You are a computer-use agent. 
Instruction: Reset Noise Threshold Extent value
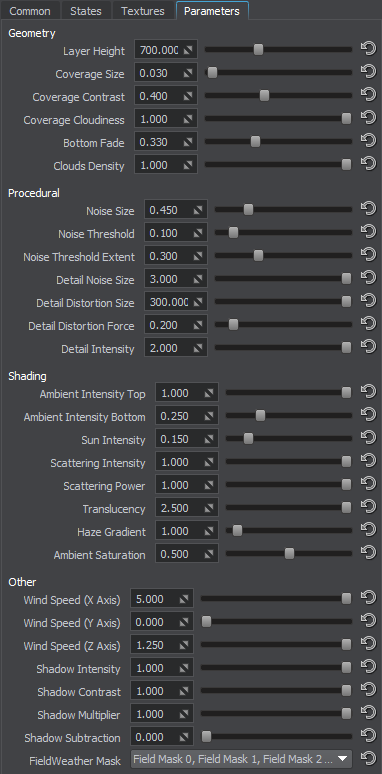tap(368, 255)
